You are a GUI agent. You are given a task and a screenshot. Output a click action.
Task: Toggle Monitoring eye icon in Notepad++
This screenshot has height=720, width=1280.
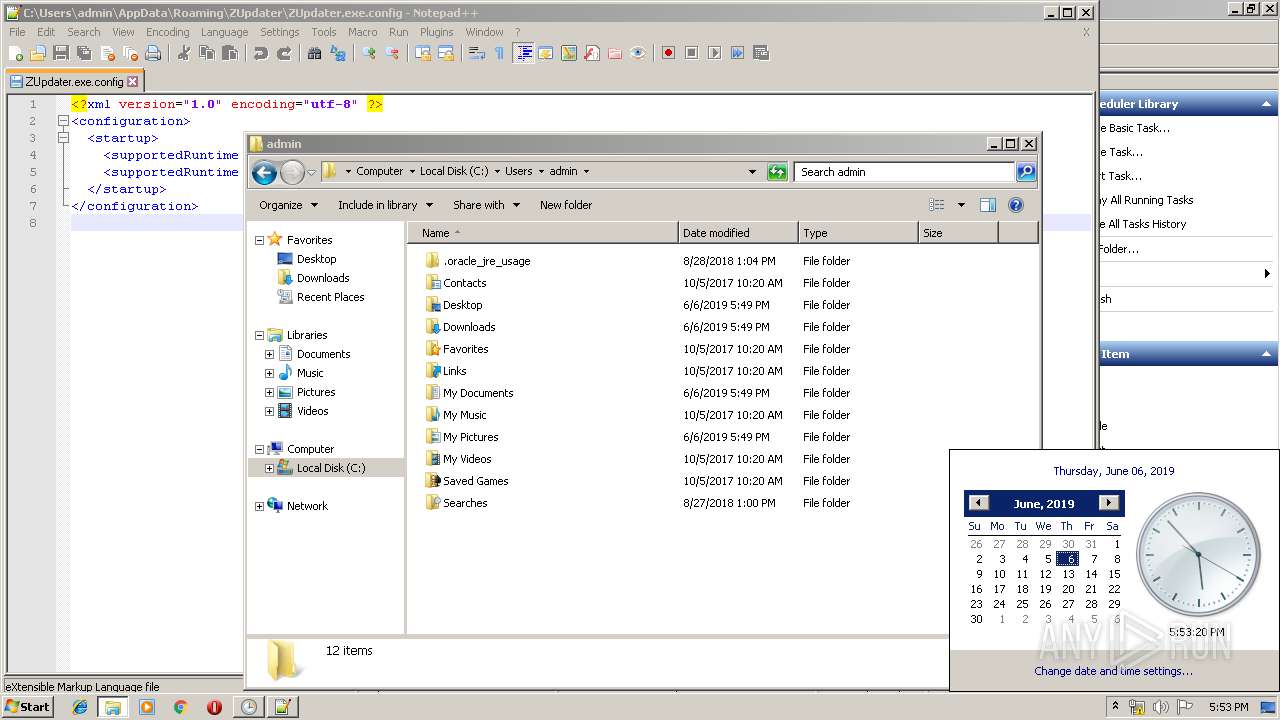[x=637, y=53]
